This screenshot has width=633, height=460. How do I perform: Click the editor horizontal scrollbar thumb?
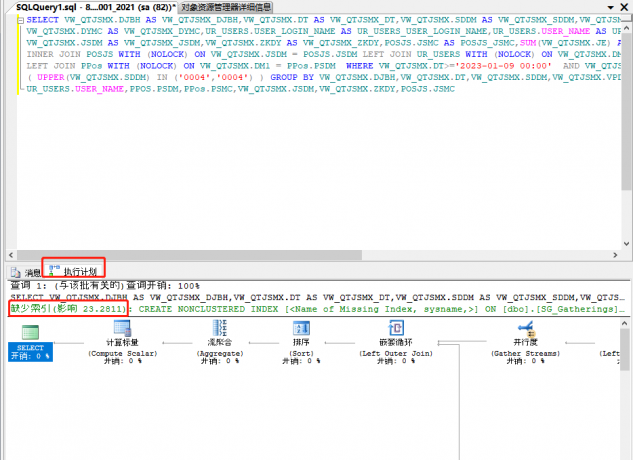(x=189, y=255)
